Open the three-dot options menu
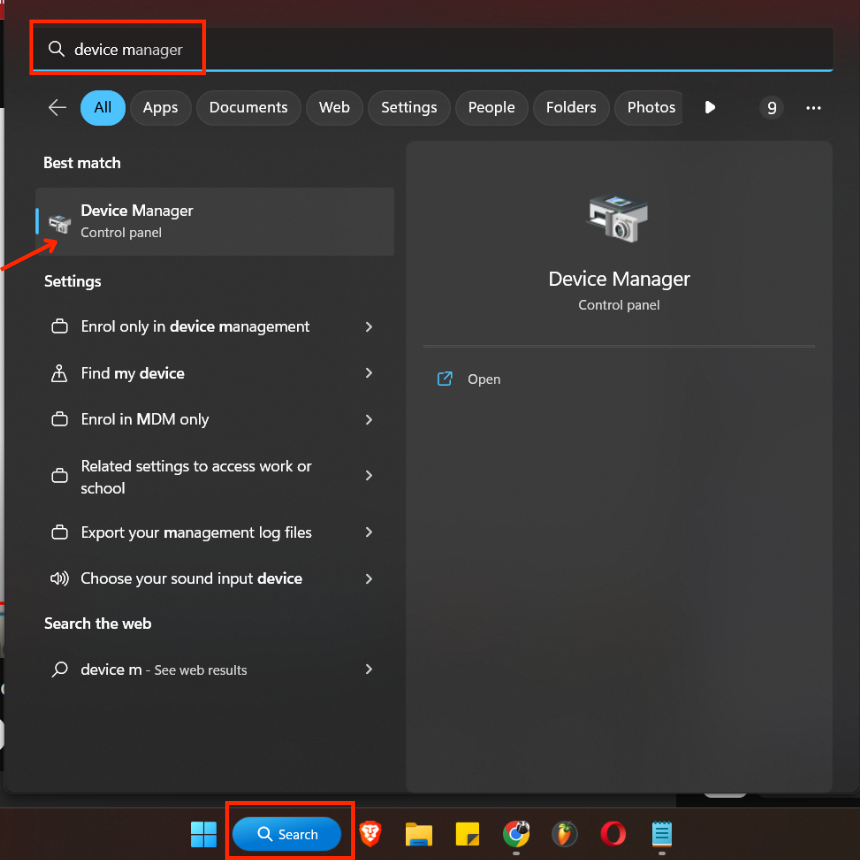 [813, 108]
